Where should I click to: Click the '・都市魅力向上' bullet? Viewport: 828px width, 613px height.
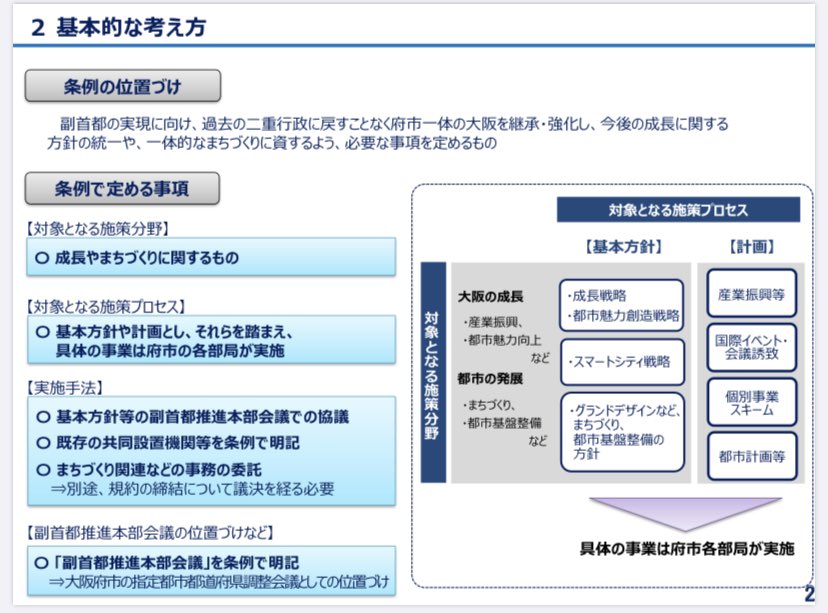tap(502, 340)
